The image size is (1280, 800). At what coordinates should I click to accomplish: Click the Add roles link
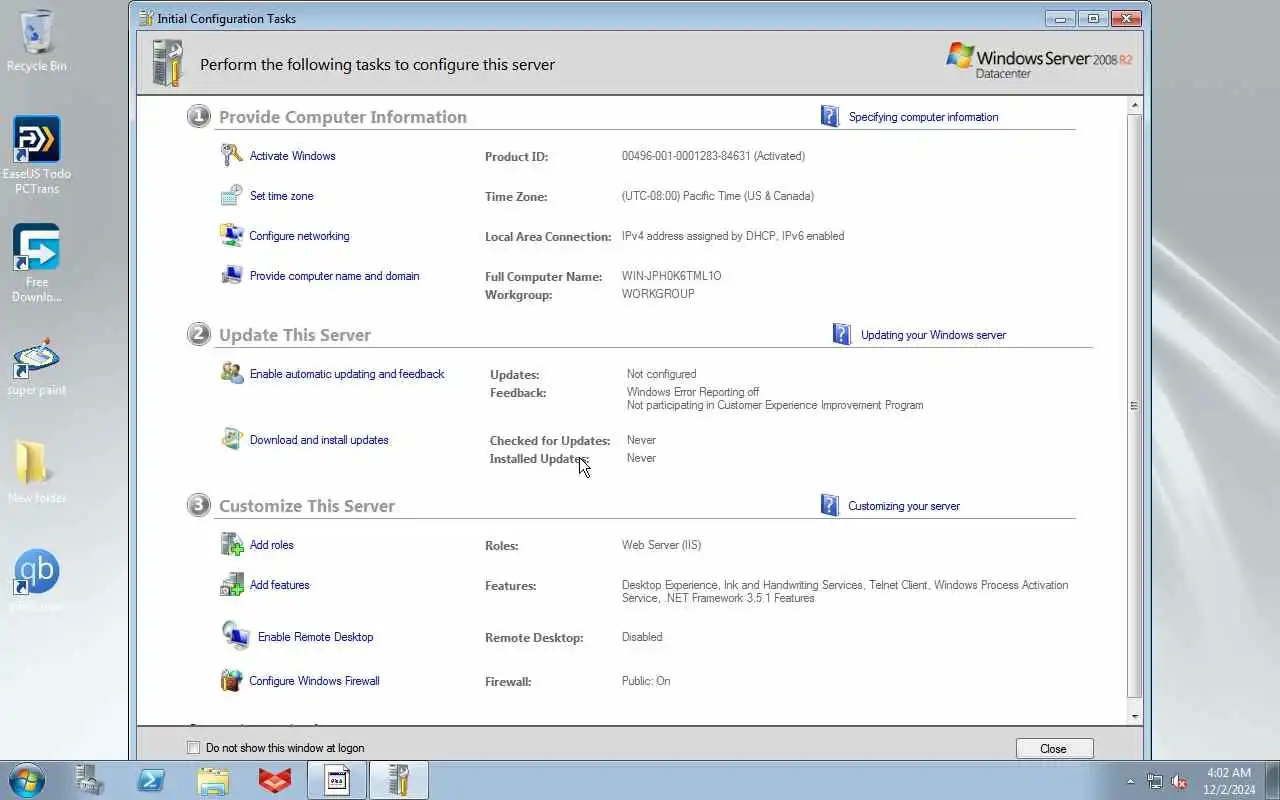[271, 545]
